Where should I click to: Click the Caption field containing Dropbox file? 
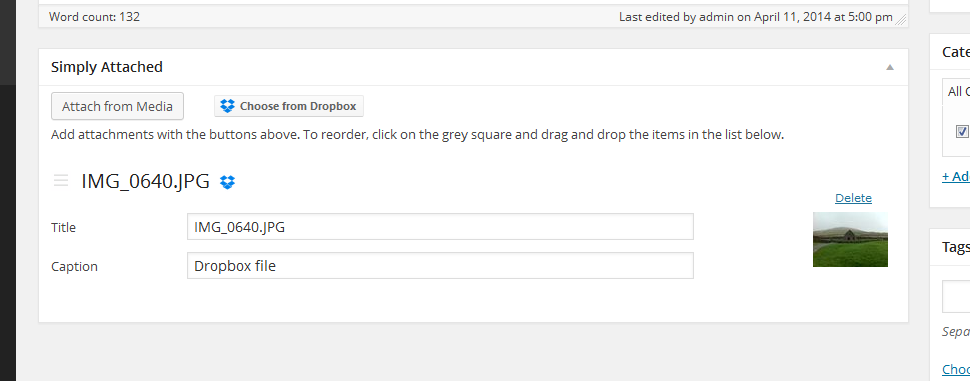click(x=440, y=265)
